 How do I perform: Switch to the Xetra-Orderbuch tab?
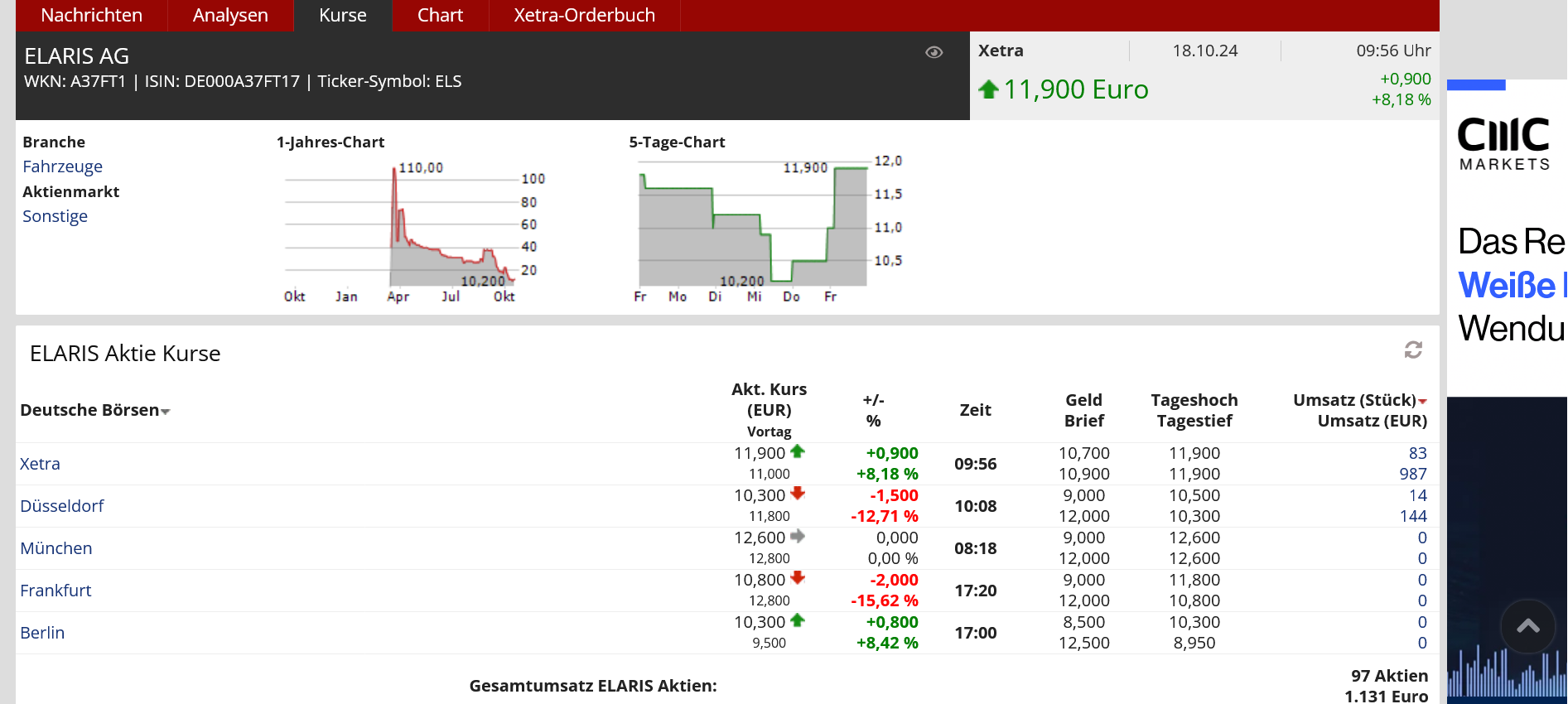[584, 16]
